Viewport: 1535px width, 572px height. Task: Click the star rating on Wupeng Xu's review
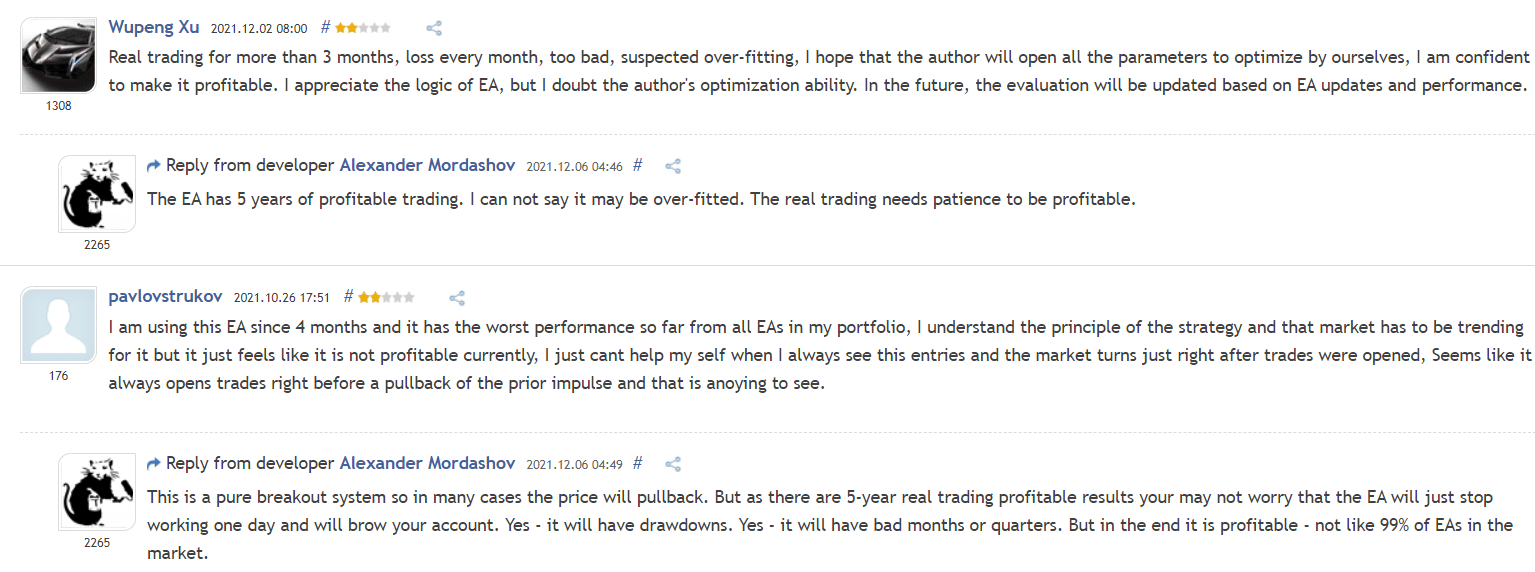click(x=363, y=28)
